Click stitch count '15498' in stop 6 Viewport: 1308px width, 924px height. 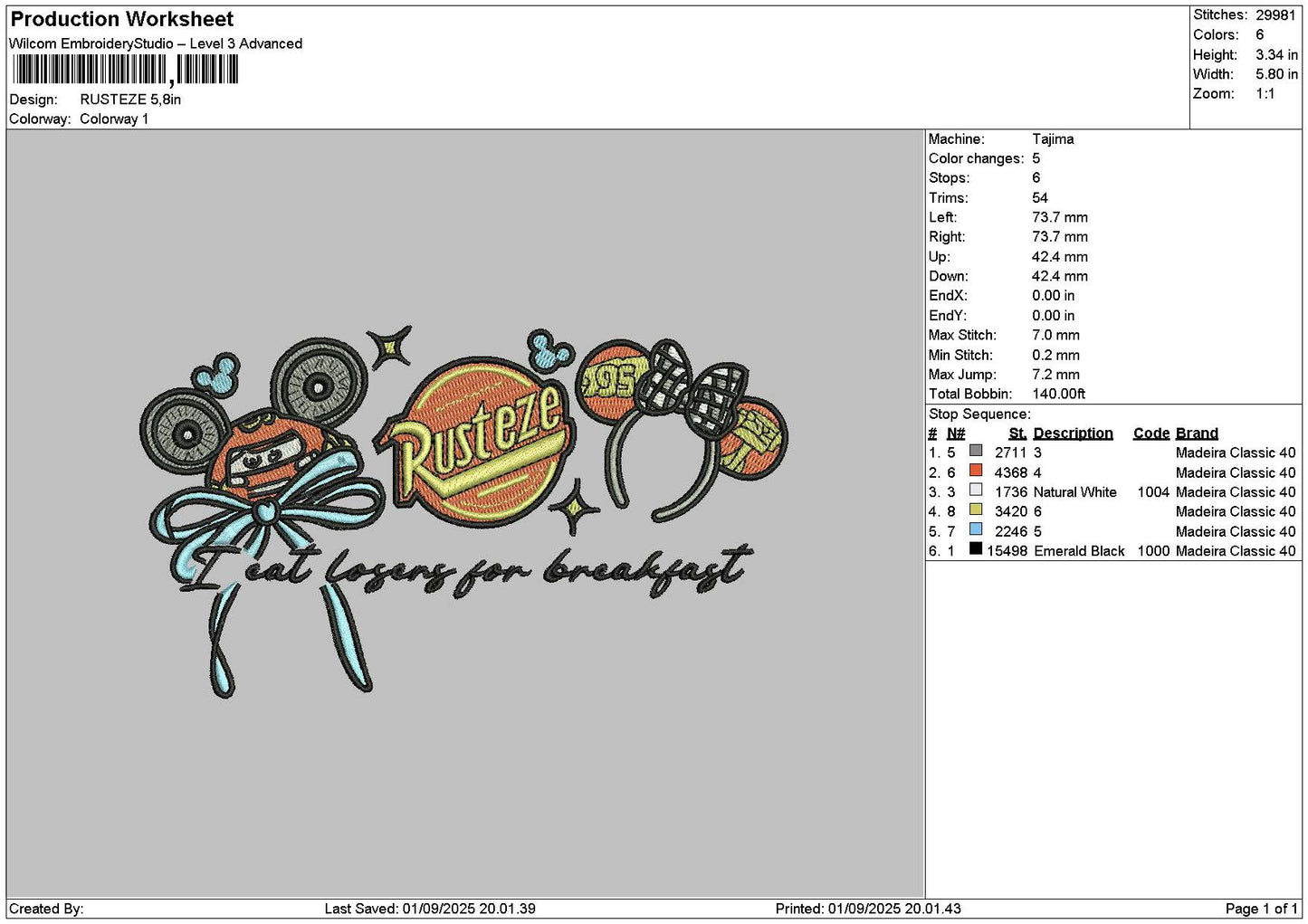point(1007,551)
